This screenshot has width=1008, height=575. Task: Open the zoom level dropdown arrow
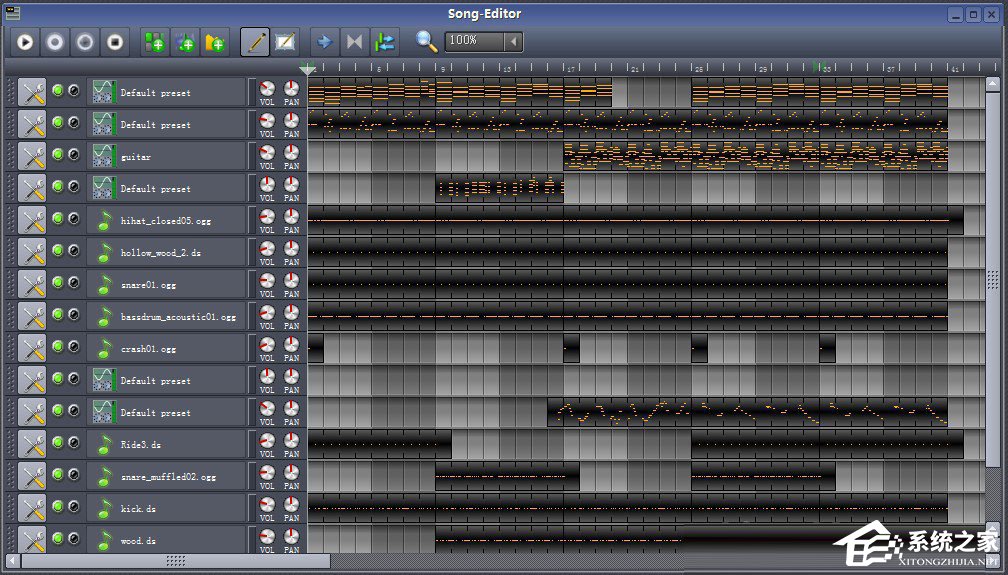(x=512, y=41)
